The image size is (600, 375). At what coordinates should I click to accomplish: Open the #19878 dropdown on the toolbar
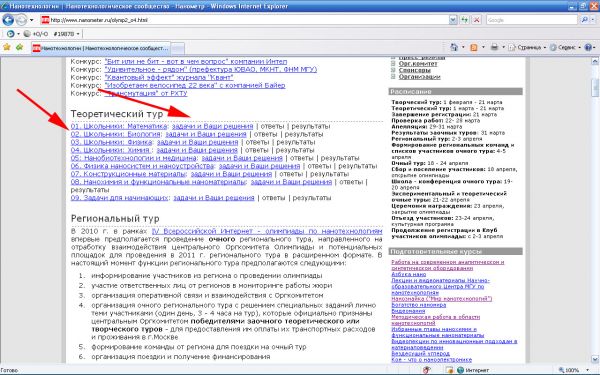pos(67,34)
